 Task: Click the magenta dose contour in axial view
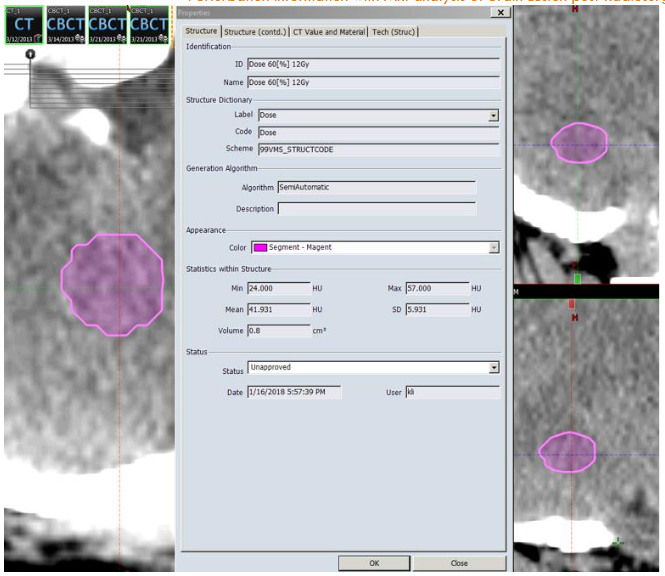tap(112, 285)
